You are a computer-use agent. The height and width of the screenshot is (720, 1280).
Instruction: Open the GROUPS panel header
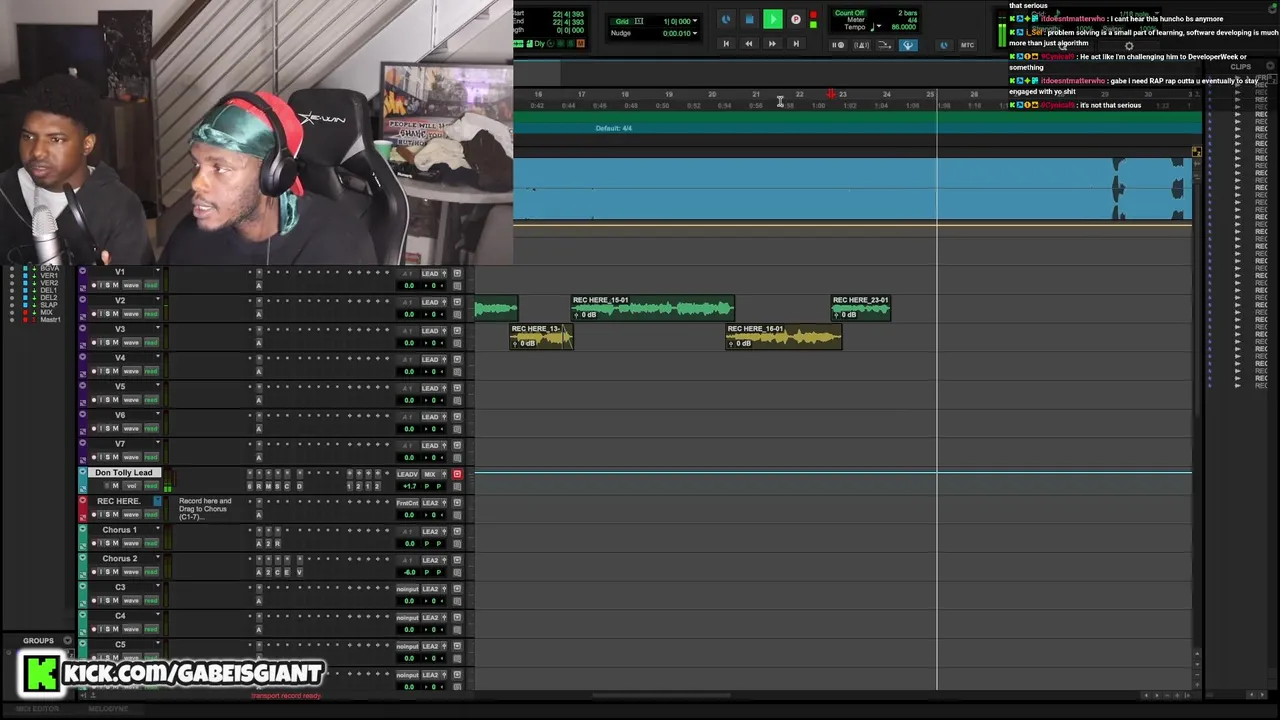(x=38, y=641)
